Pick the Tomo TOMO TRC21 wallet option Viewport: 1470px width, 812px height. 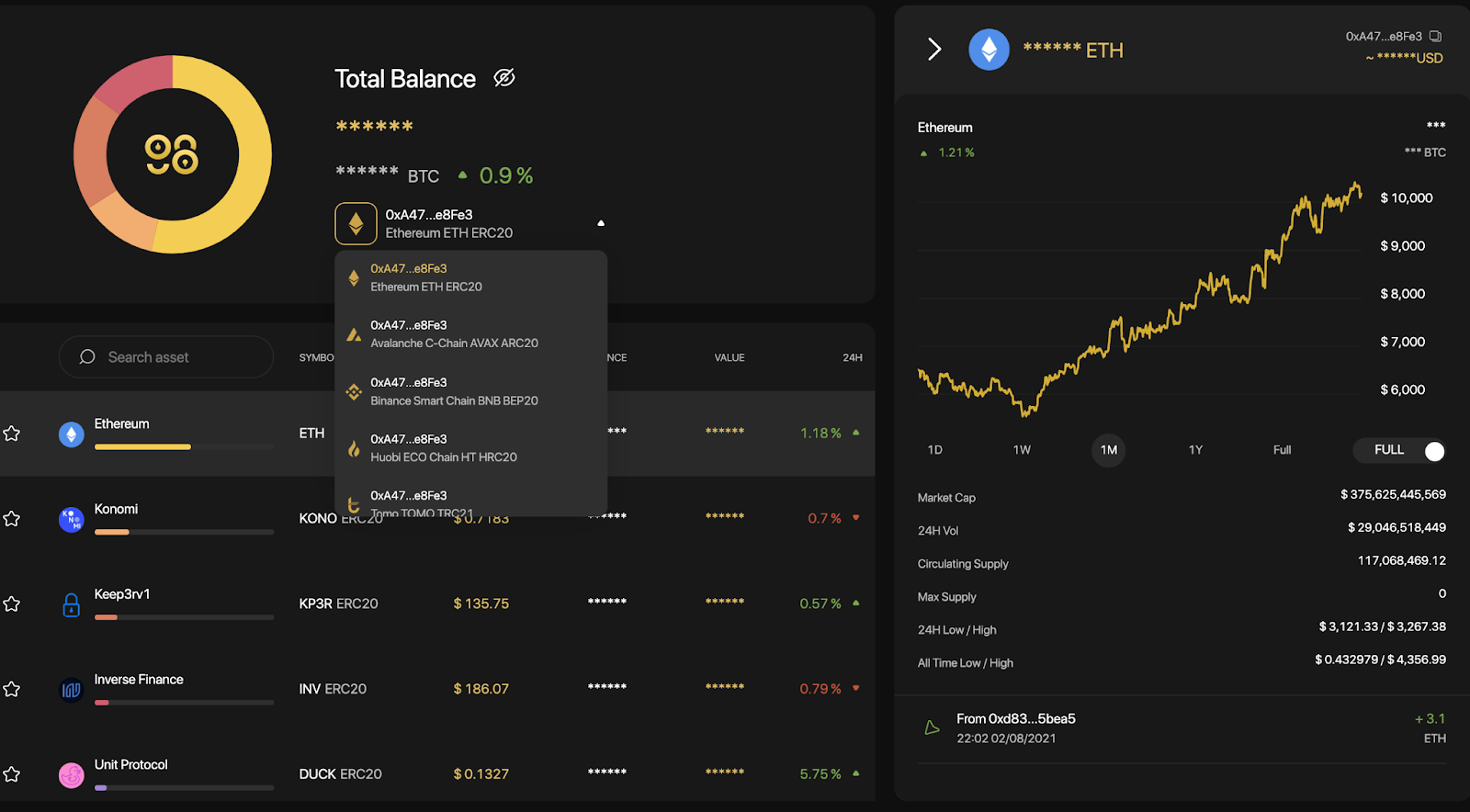click(470, 503)
